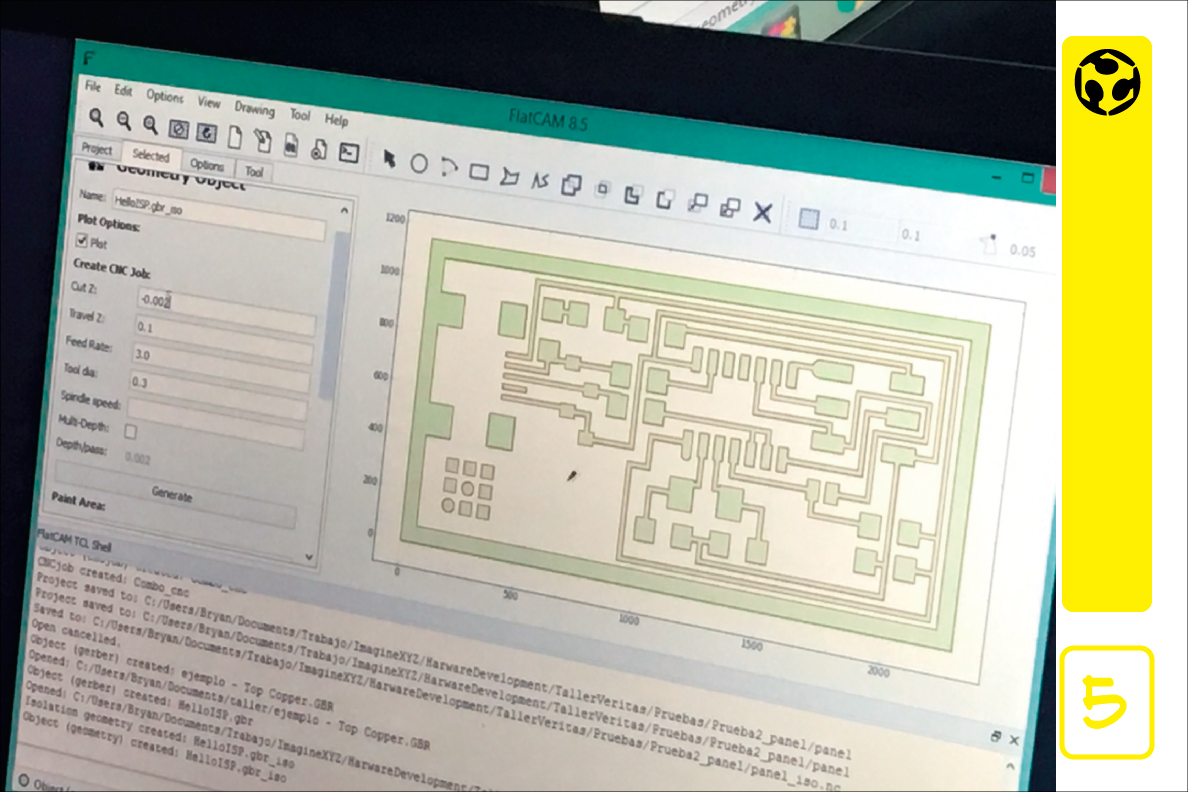1188x792 pixels.
Task: Click the Edit Geometry toolbar icon
Action: [262, 140]
